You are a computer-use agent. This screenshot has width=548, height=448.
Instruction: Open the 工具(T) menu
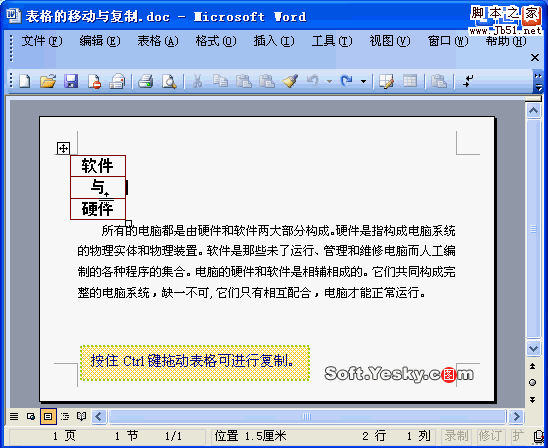[332, 41]
